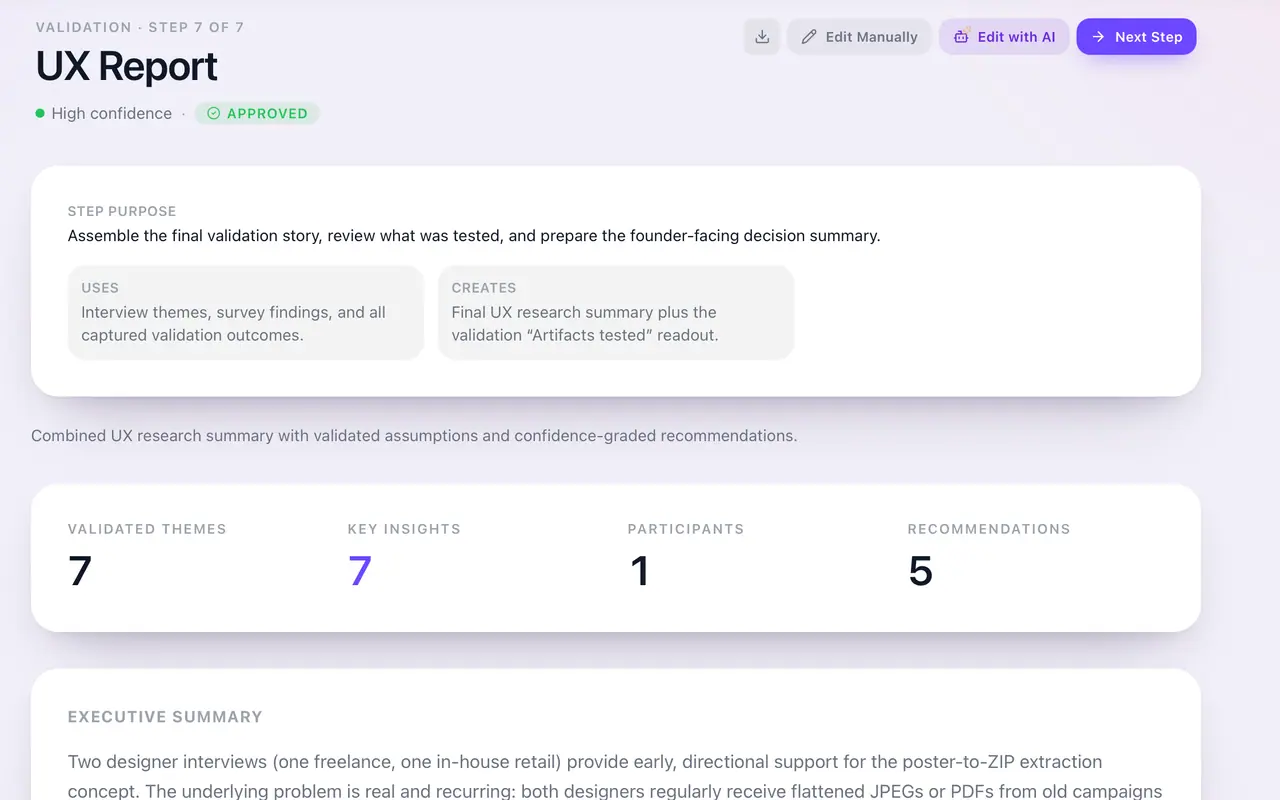The width and height of the screenshot is (1280, 800).
Task: Click the green High confidence indicator
Action: [x=40, y=113]
